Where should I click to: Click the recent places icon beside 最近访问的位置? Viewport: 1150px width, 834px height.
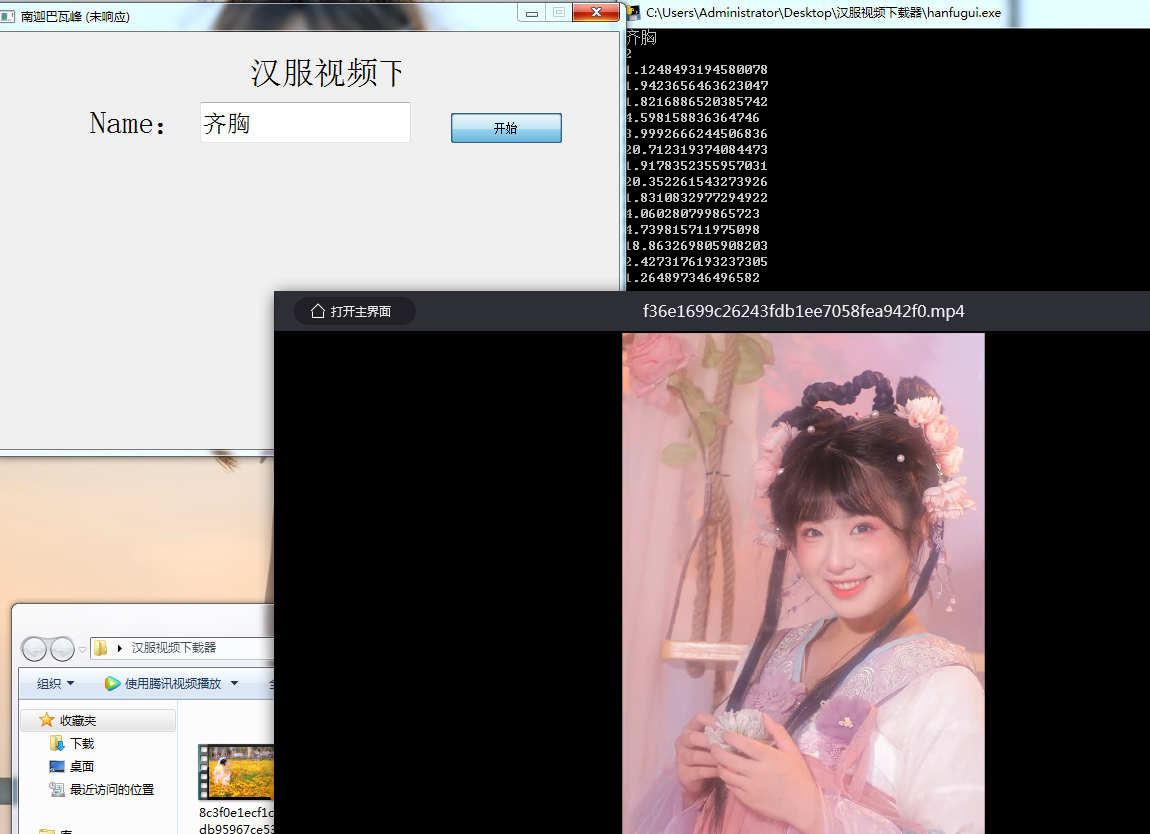[x=56, y=789]
